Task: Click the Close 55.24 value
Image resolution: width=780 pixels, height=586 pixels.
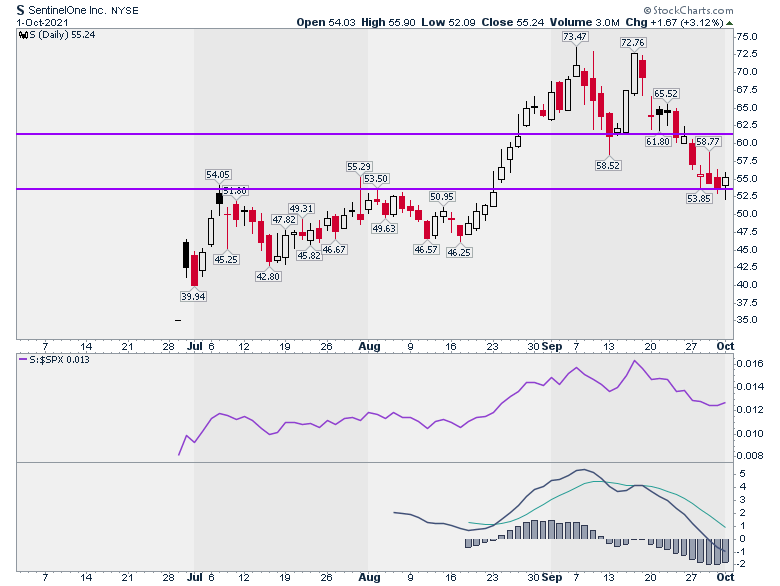Action: 512,22
